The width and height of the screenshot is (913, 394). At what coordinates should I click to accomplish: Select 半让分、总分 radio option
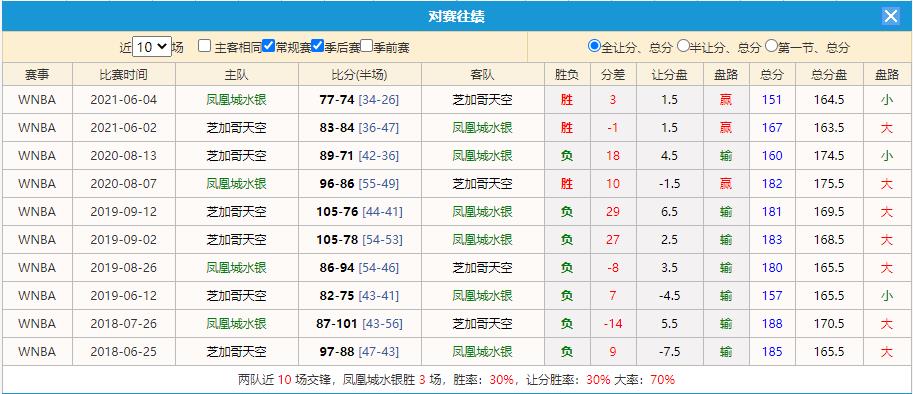point(683,46)
